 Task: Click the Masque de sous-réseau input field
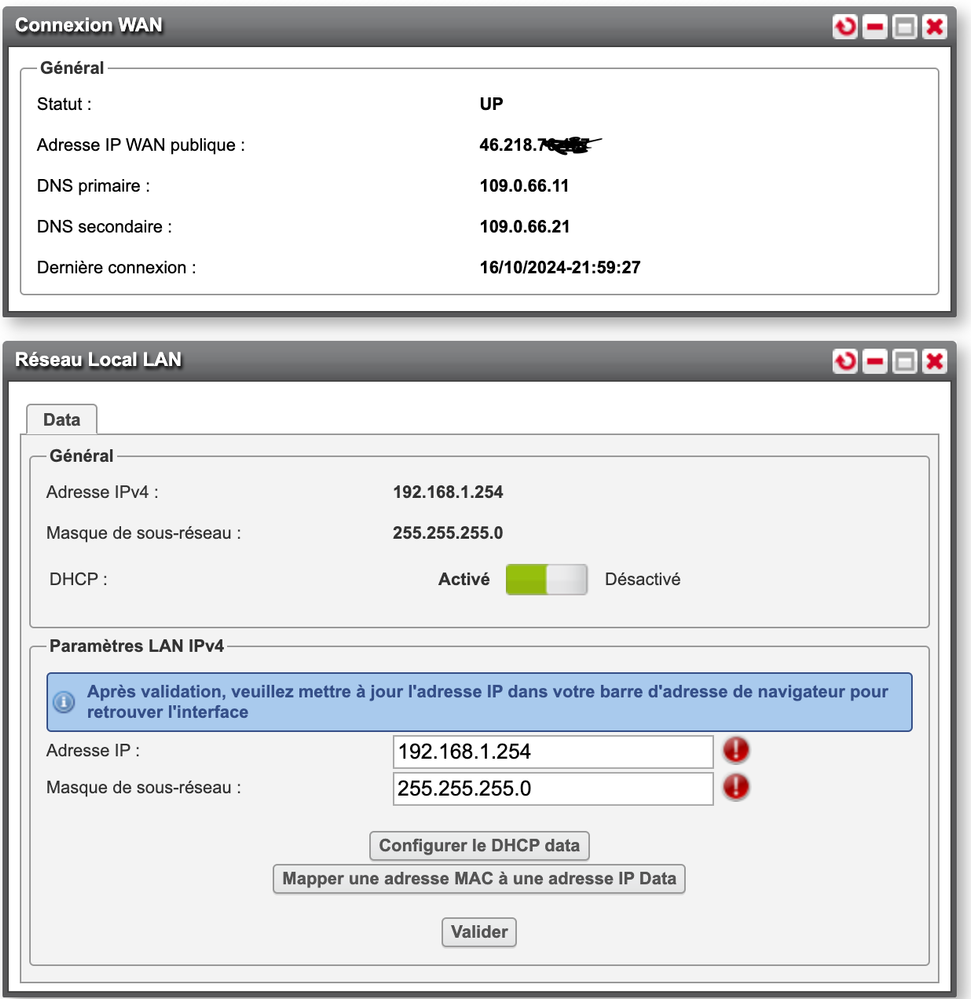(553, 788)
